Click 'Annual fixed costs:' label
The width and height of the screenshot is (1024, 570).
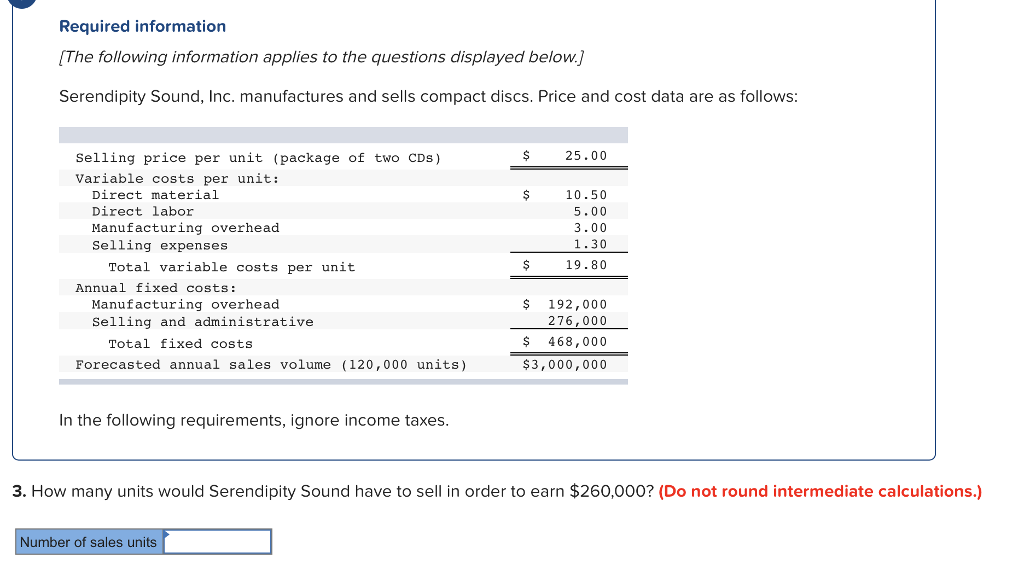coord(156,288)
